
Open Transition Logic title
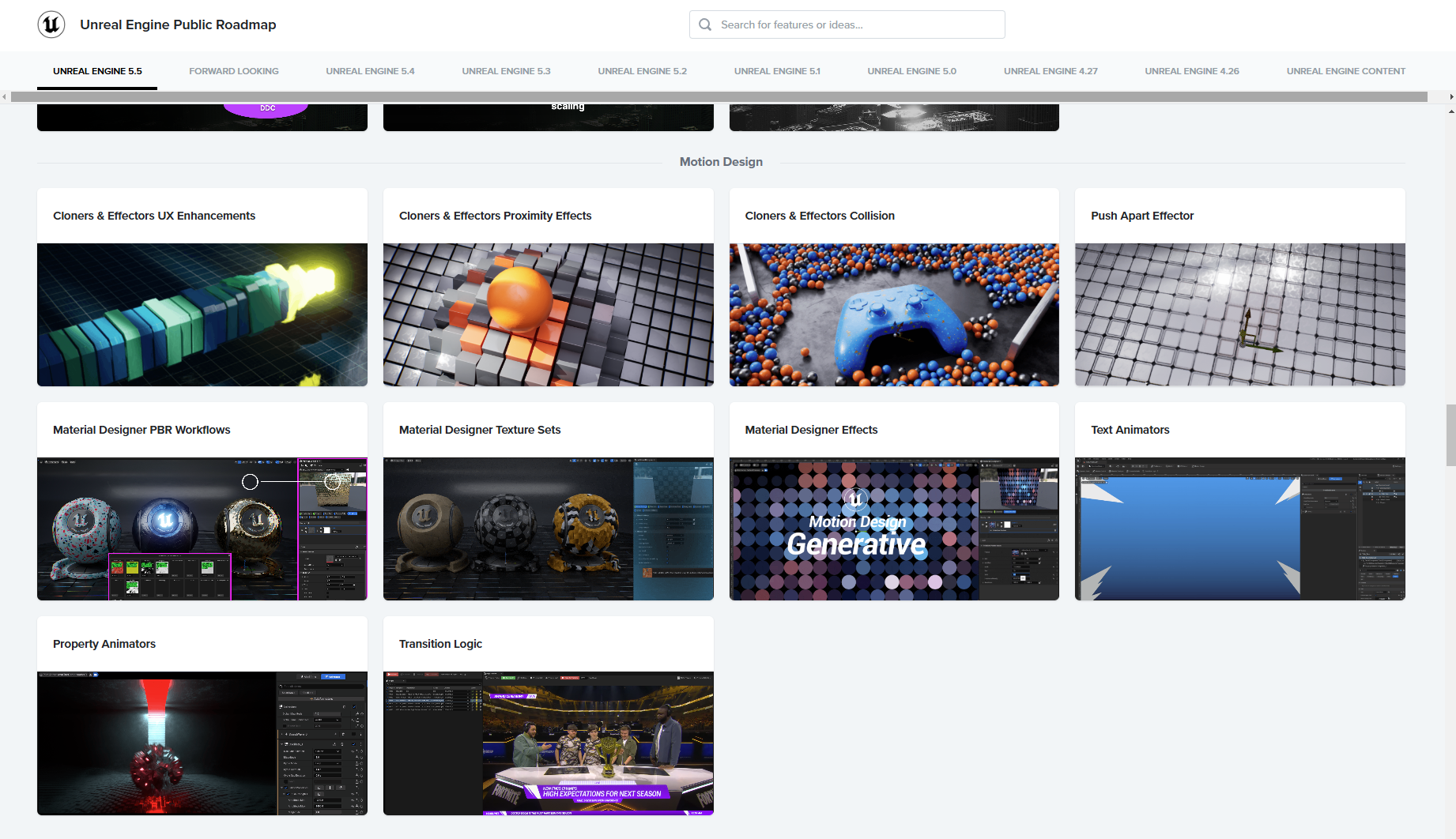click(440, 644)
